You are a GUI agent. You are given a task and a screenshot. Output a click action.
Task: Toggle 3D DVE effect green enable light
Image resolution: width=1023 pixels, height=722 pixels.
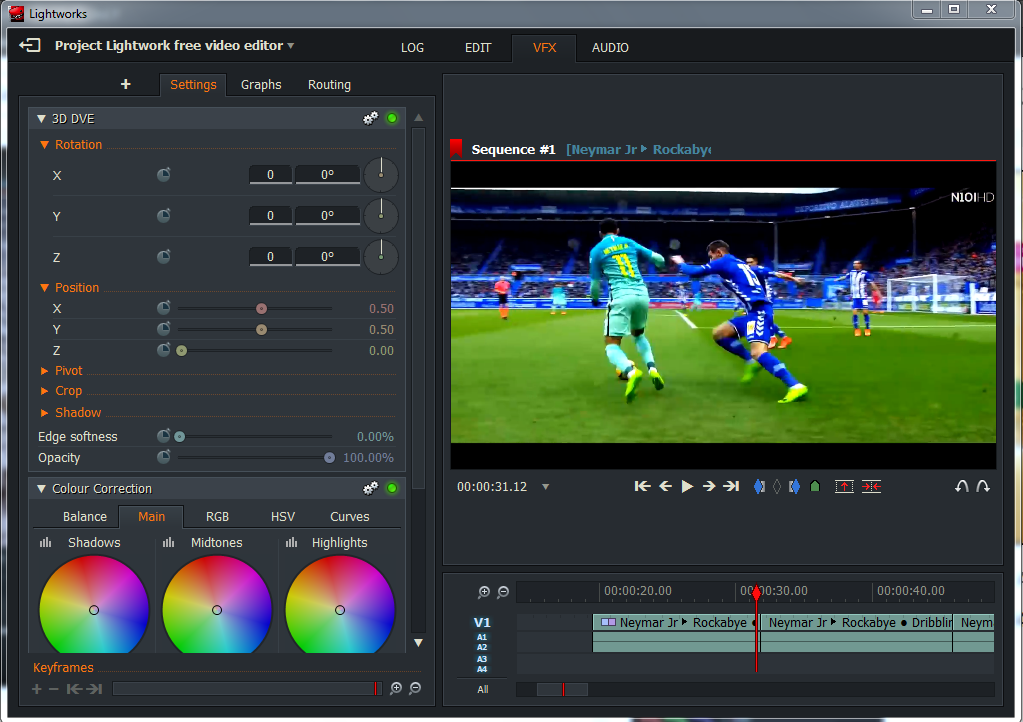click(392, 118)
